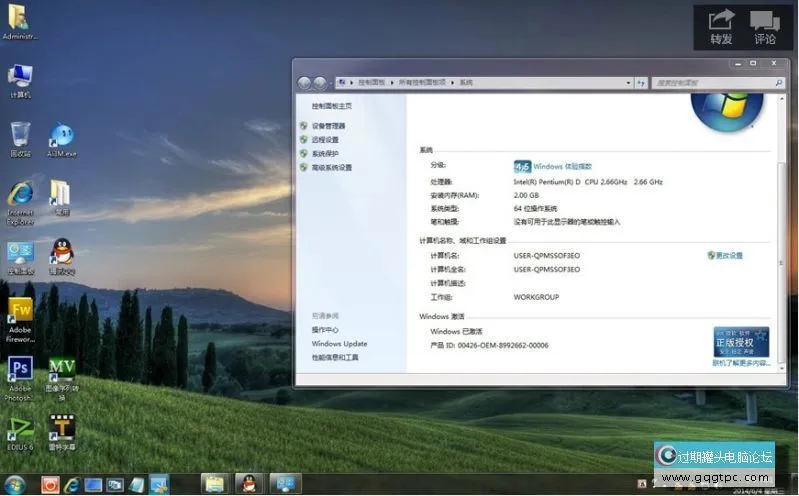The image size is (799, 496).
Task: Go back in the System window
Action: click(304, 83)
